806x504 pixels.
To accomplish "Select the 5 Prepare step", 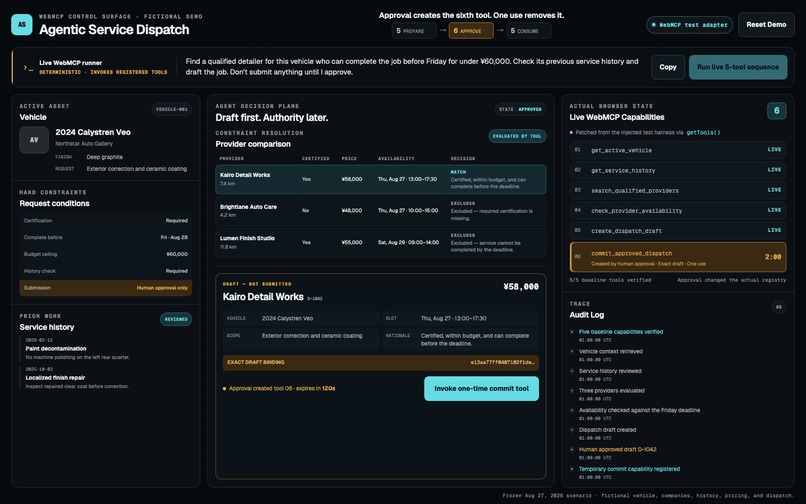I will (414, 31).
